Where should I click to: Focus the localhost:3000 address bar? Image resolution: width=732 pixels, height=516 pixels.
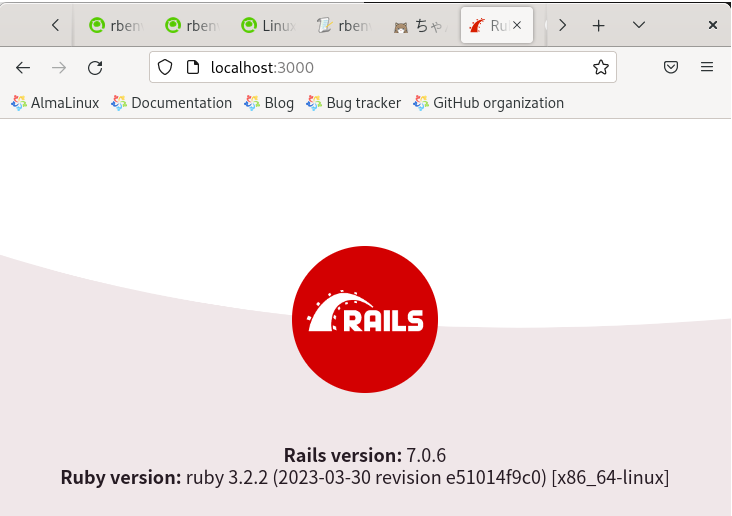[x=383, y=67]
